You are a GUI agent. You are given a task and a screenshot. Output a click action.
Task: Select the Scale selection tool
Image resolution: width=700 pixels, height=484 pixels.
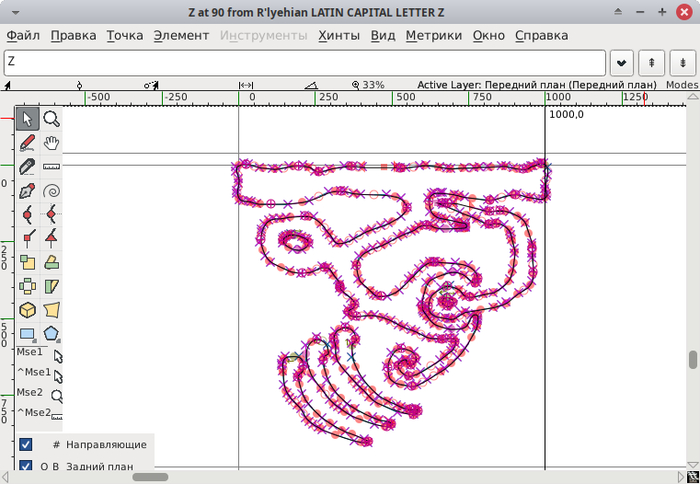(28, 263)
